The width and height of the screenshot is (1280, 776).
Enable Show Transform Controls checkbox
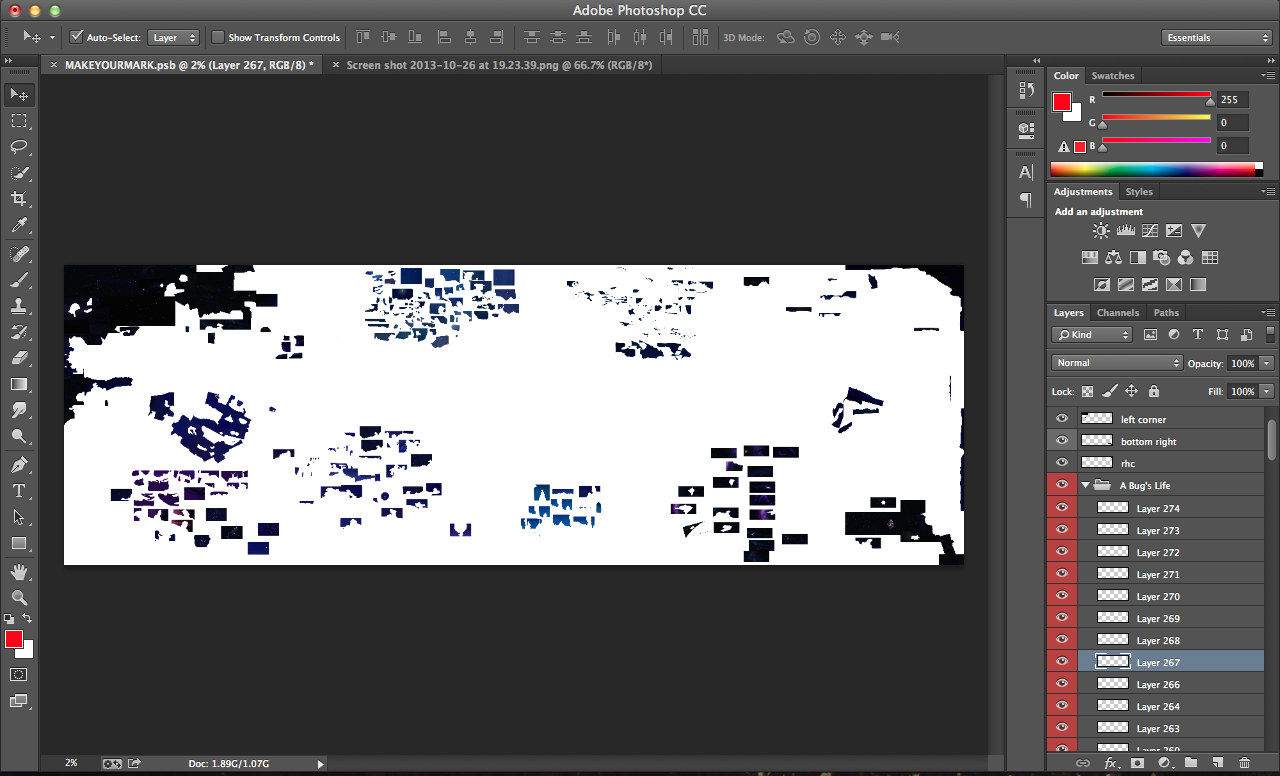tap(218, 38)
